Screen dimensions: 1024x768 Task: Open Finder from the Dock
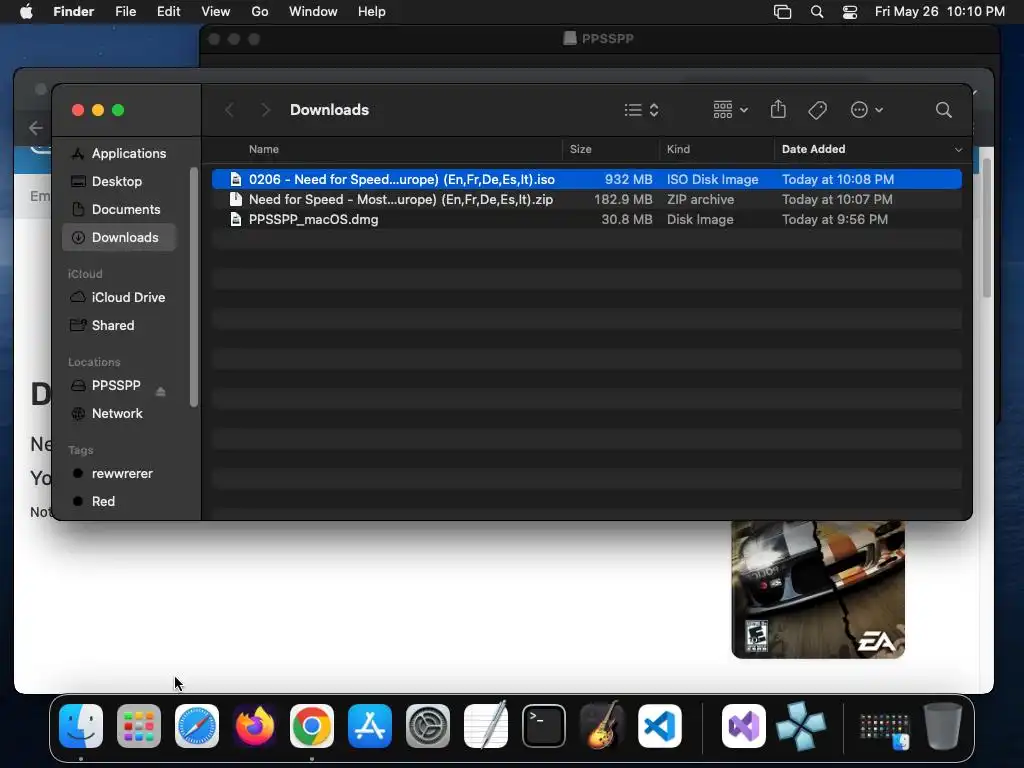(x=81, y=726)
